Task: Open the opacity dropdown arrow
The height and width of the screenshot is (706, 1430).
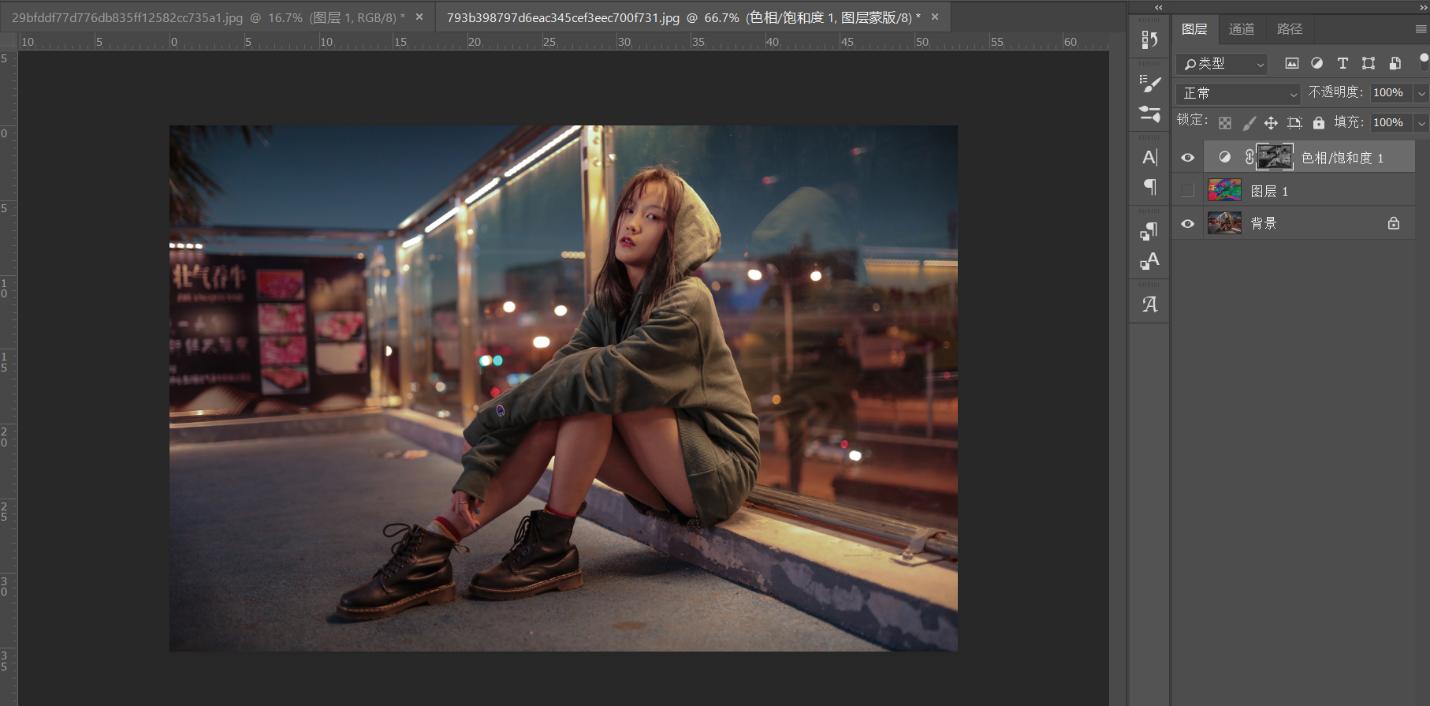Action: [x=1421, y=93]
